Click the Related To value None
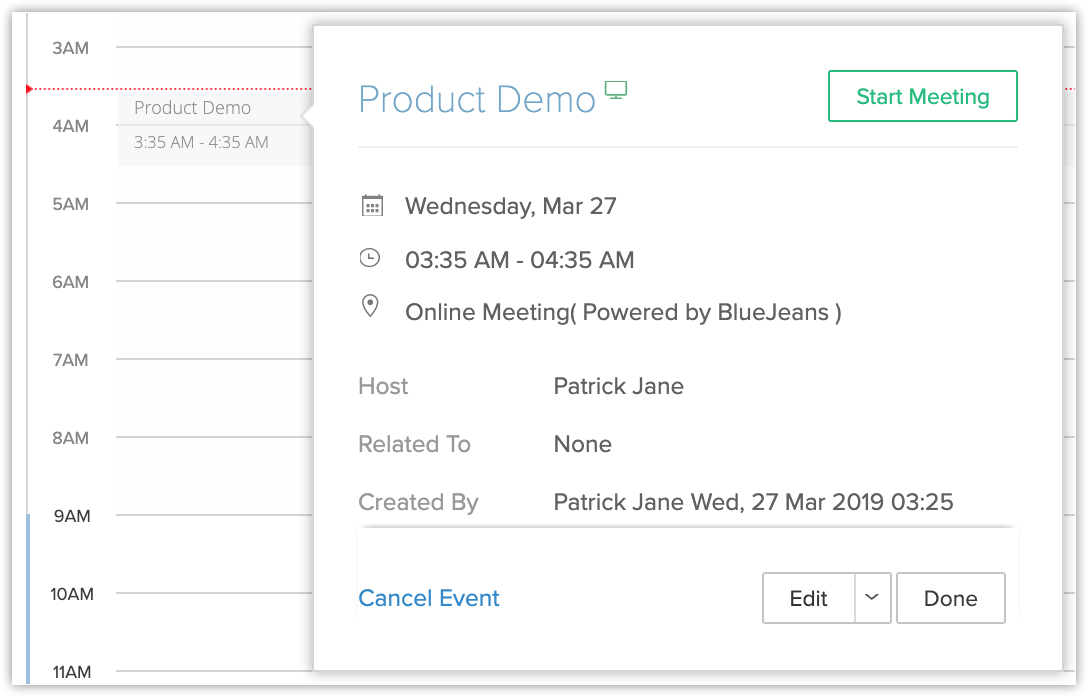This screenshot has height=697, width=1088. (x=582, y=444)
